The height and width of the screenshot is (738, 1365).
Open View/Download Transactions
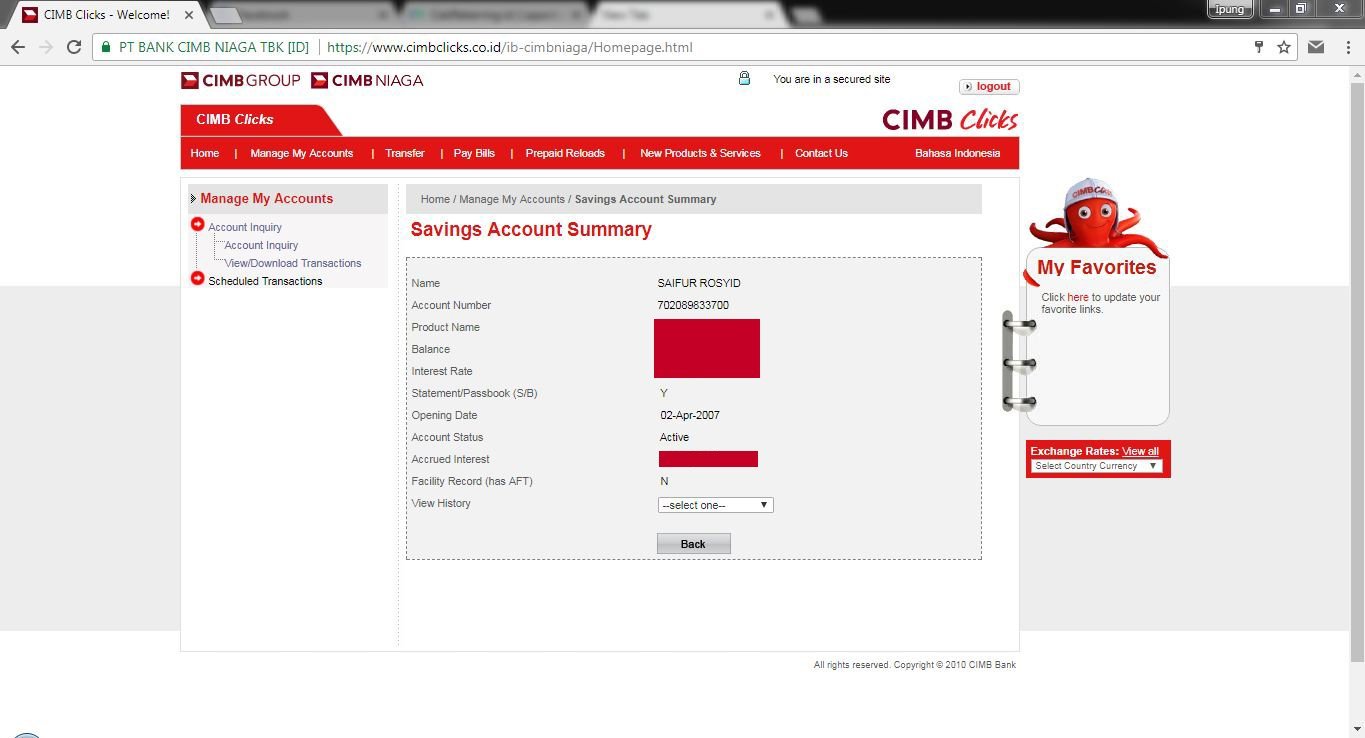click(293, 263)
